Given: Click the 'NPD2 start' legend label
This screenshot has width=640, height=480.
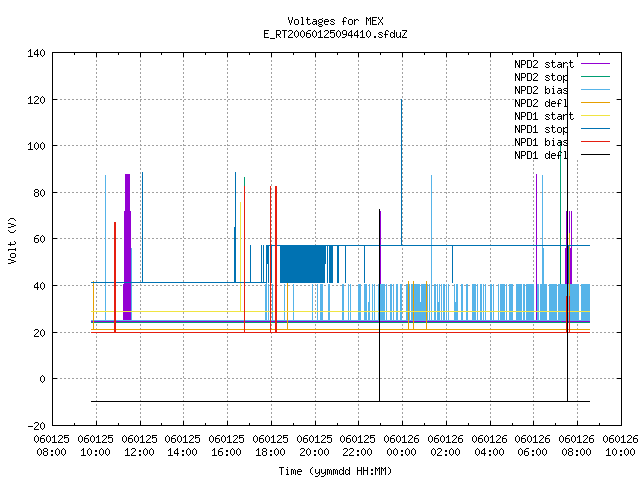Looking at the screenshot, I should [x=544, y=64].
